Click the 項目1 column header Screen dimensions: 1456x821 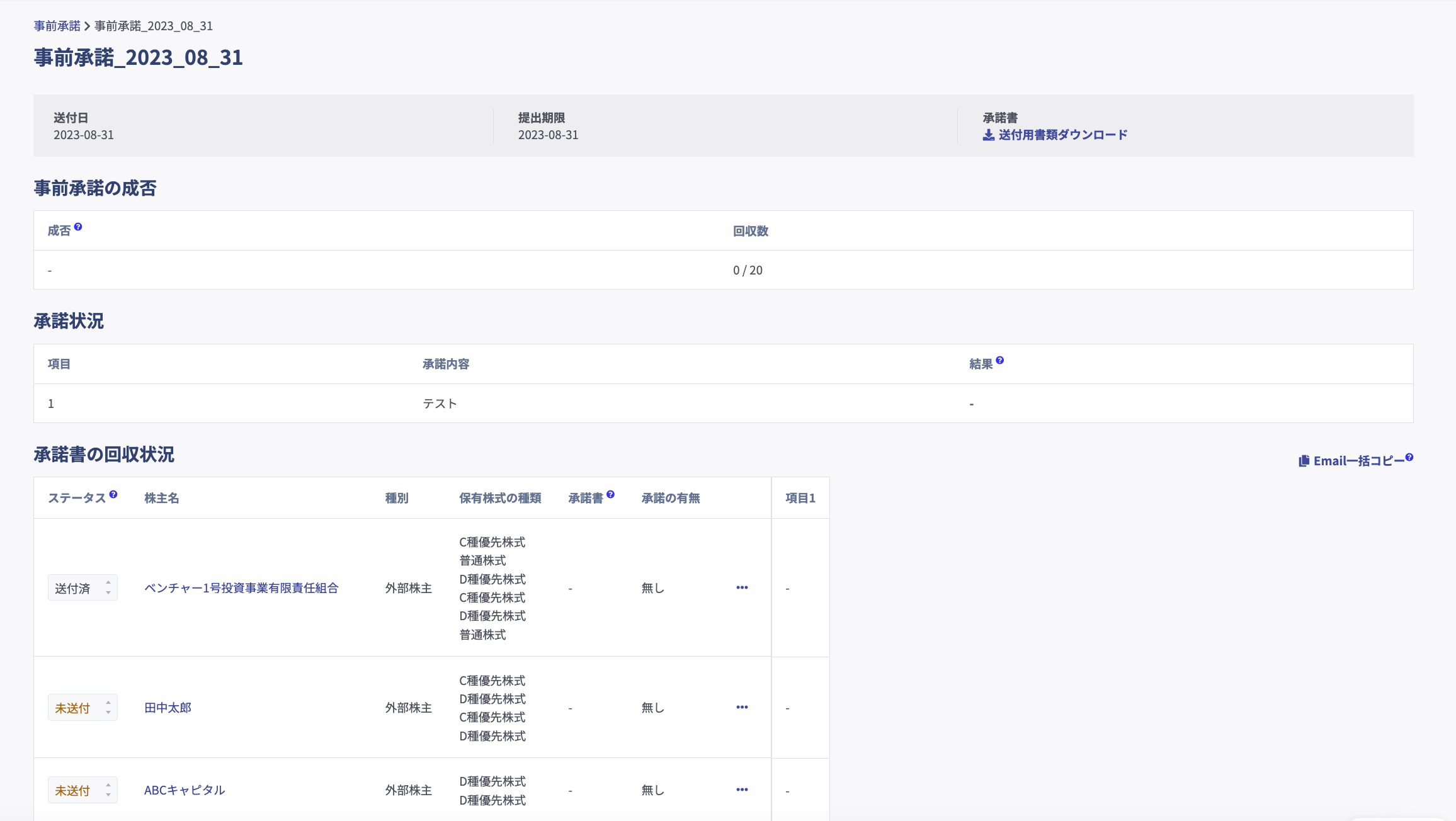point(800,498)
